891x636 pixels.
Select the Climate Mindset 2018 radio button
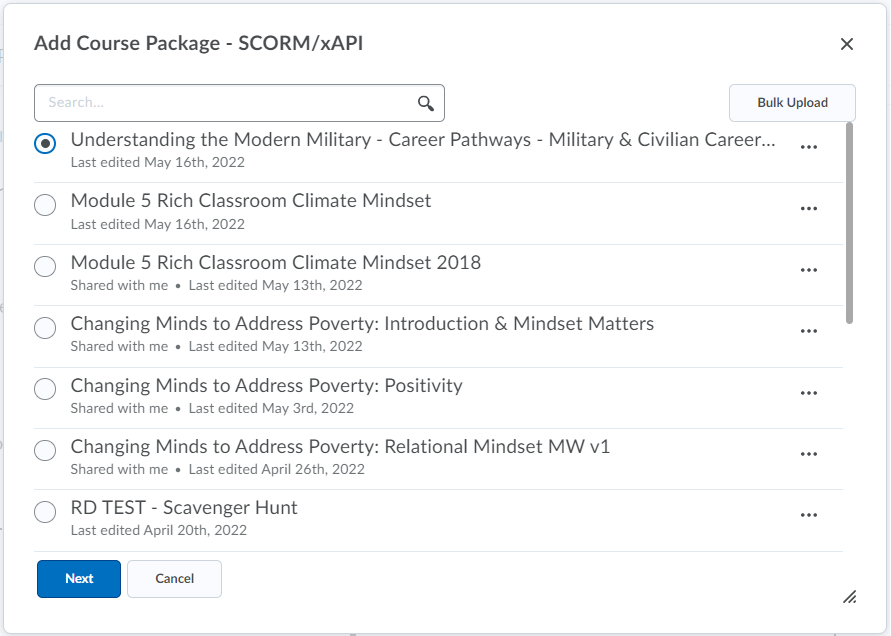(x=45, y=266)
